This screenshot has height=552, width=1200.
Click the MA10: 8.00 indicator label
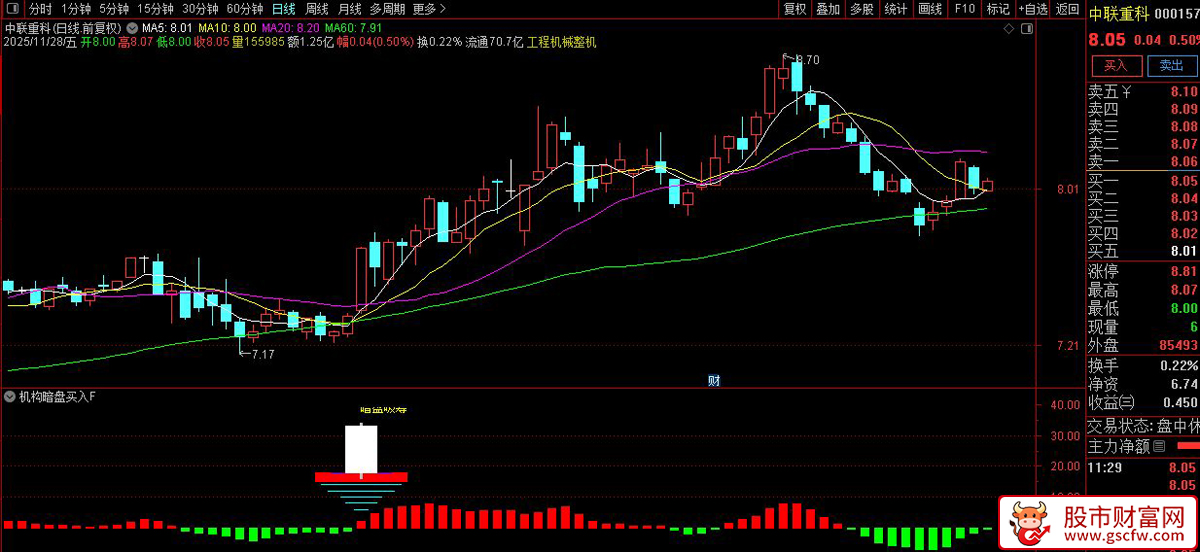click(227, 28)
